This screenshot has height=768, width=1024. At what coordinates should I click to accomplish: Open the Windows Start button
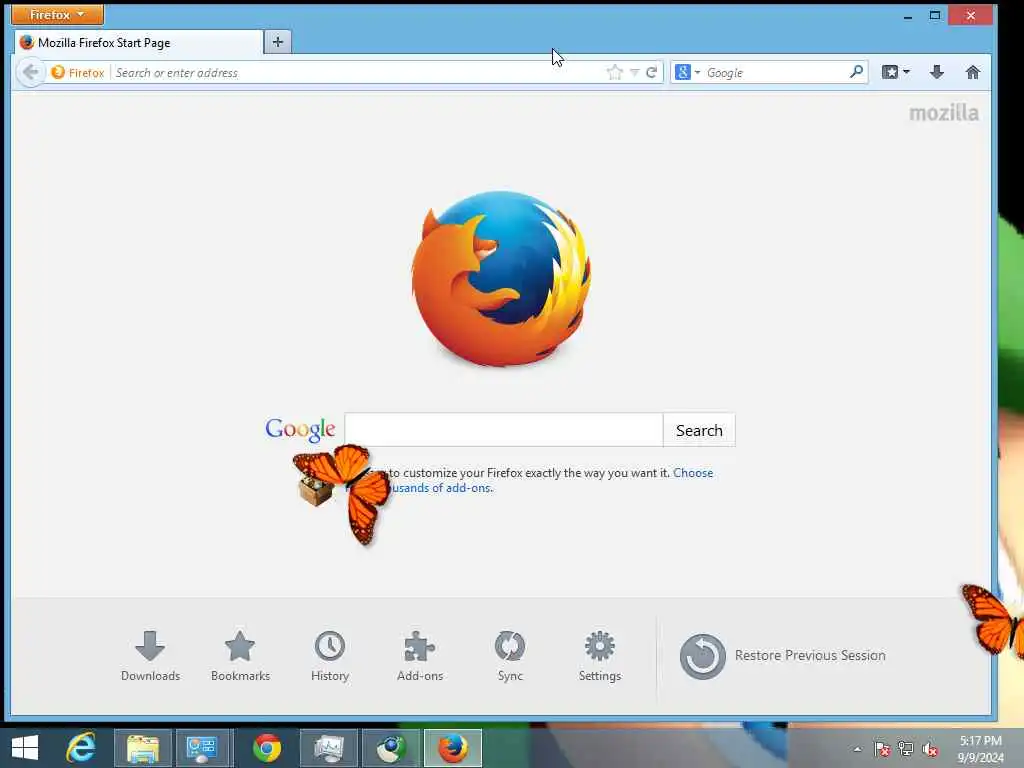25,748
